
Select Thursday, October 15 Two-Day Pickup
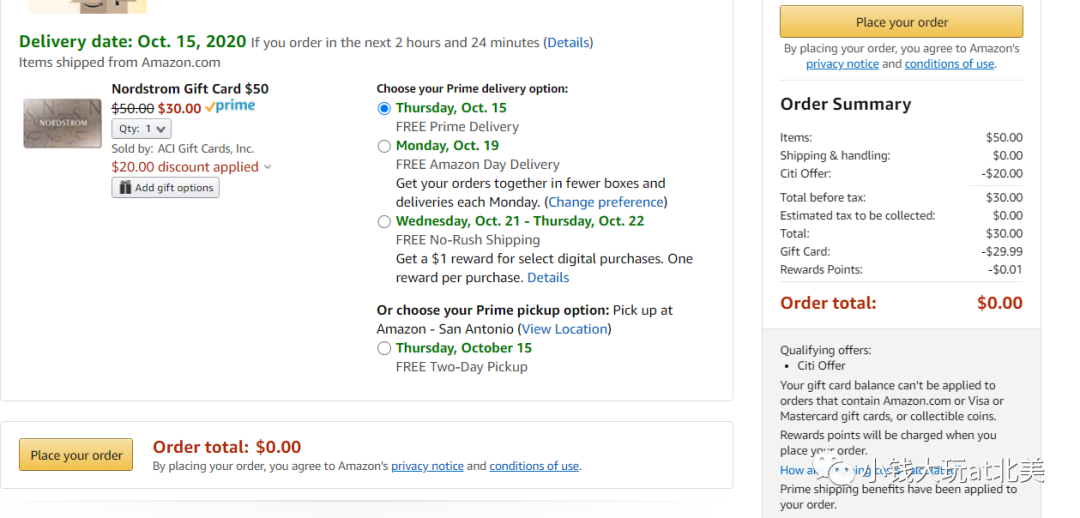click(x=384, y=349)
